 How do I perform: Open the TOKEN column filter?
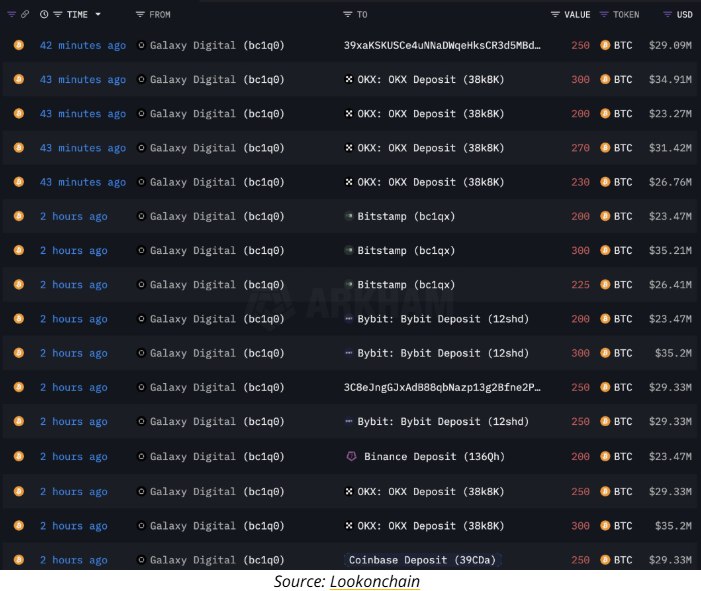click(604, 15)
